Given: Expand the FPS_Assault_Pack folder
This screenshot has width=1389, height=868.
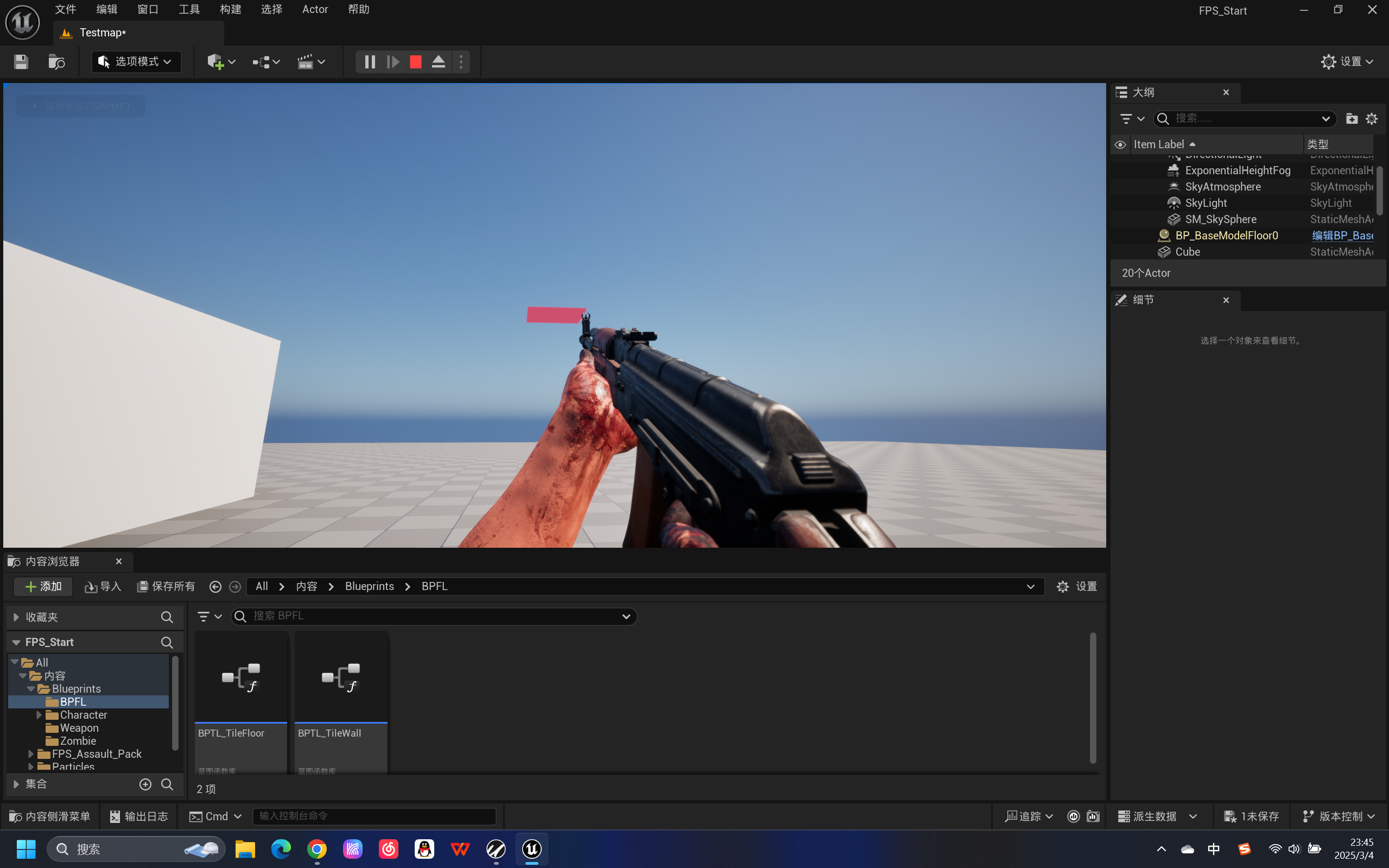Looking at the screenshot, I should (x=31, y=754).
